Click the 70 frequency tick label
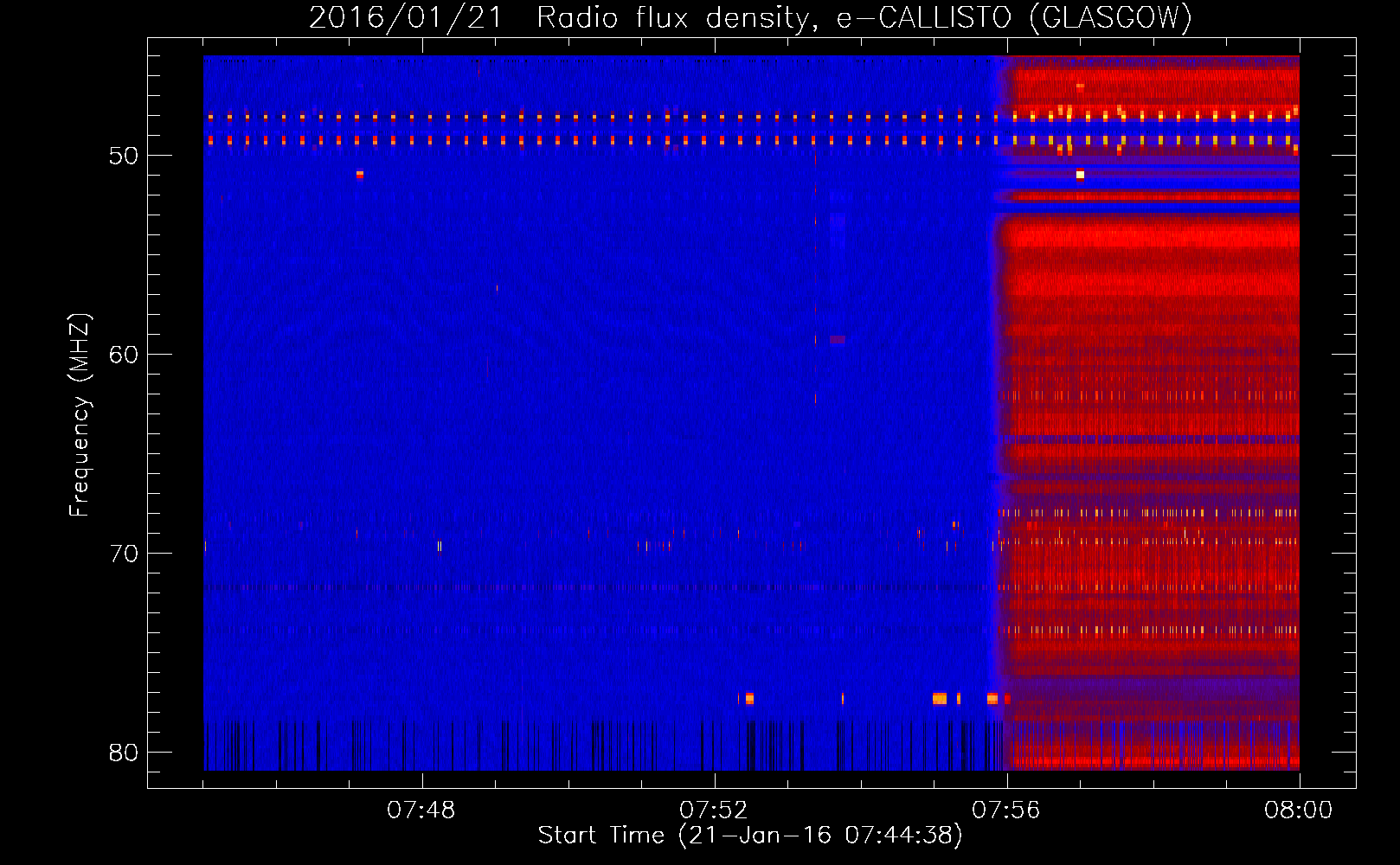This screenshot has width=1400, height=865. pyautogui.click(x=124, y=554)
